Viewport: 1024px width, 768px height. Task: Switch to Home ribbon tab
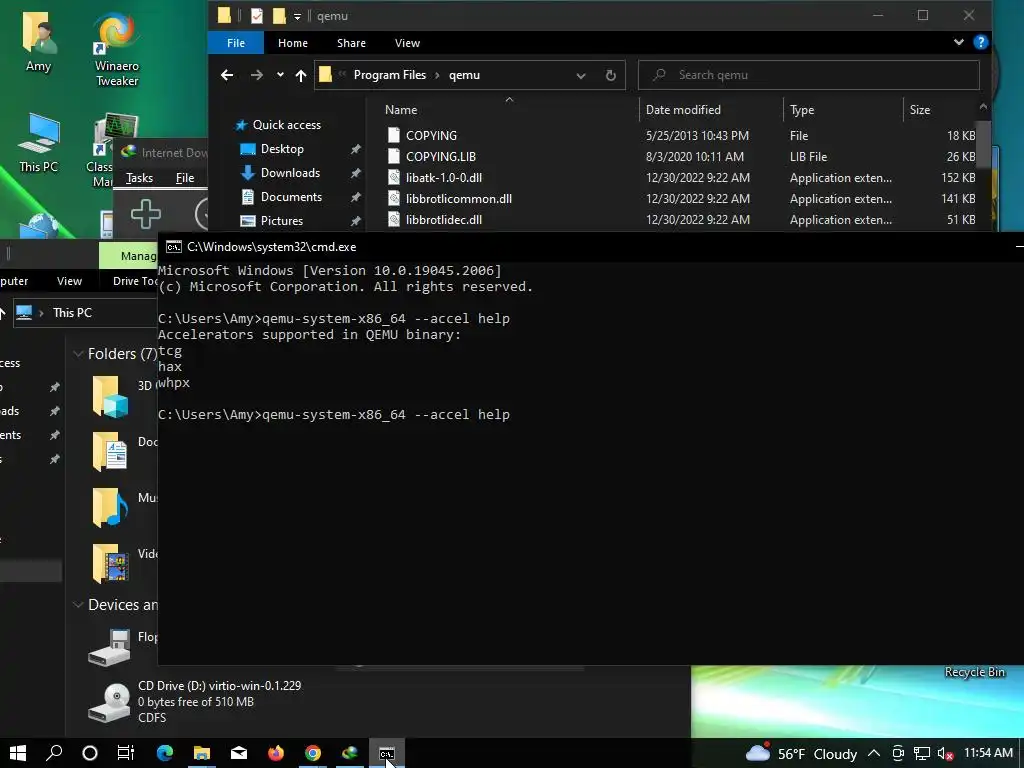pyautogui.click(x=293, y=43)
